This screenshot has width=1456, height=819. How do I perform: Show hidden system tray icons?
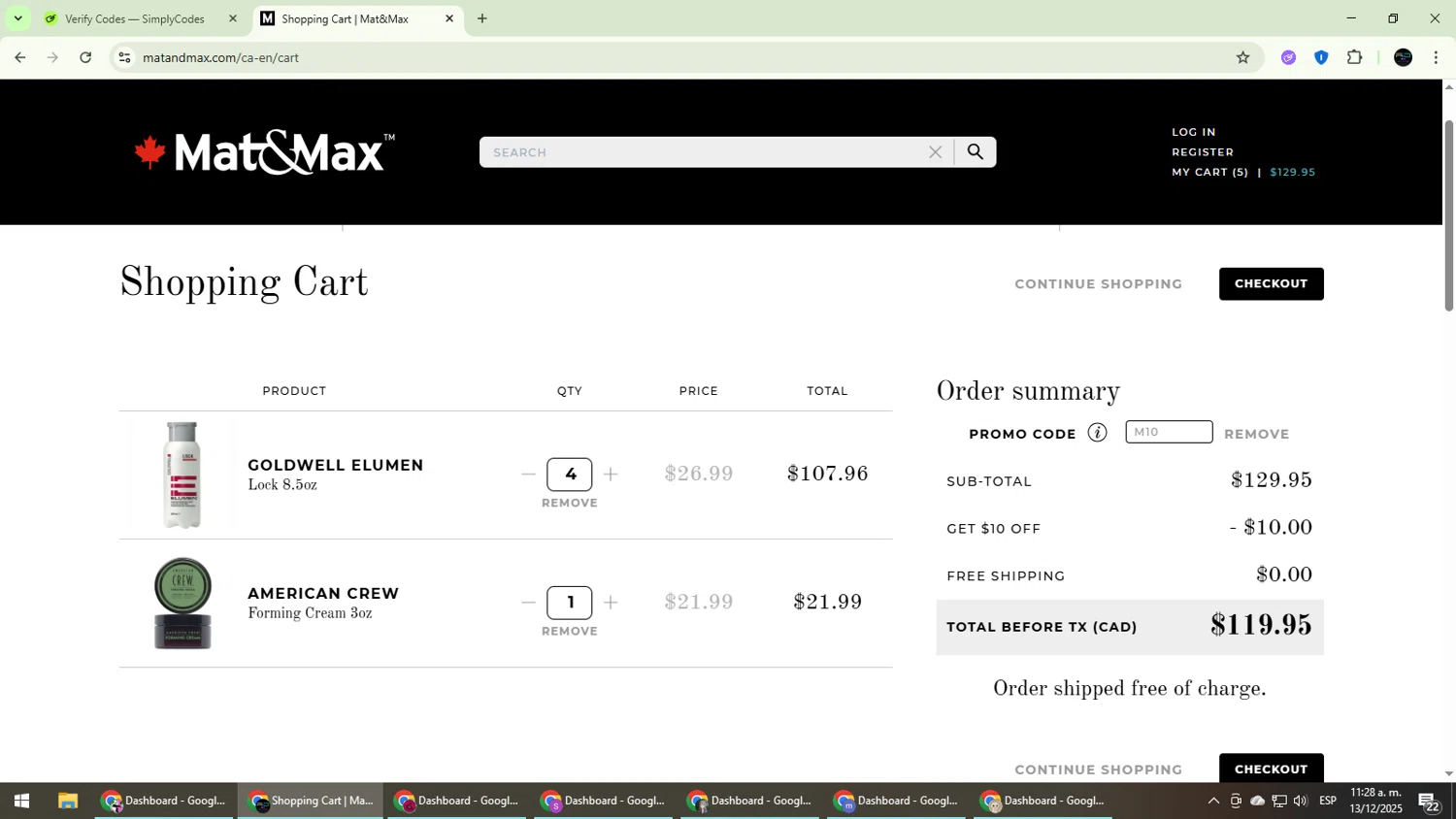1213,801
